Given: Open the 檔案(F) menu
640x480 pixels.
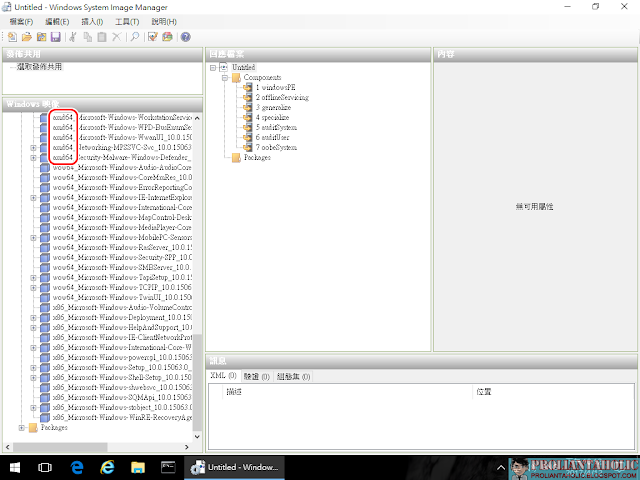Looking at the screenshot, I should point(21,22).
